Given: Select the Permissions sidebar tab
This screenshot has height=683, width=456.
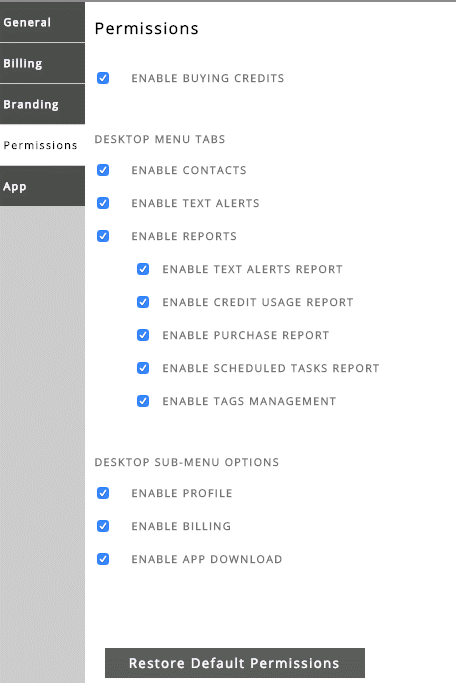Looking at the screenshot, I should 42,145.
